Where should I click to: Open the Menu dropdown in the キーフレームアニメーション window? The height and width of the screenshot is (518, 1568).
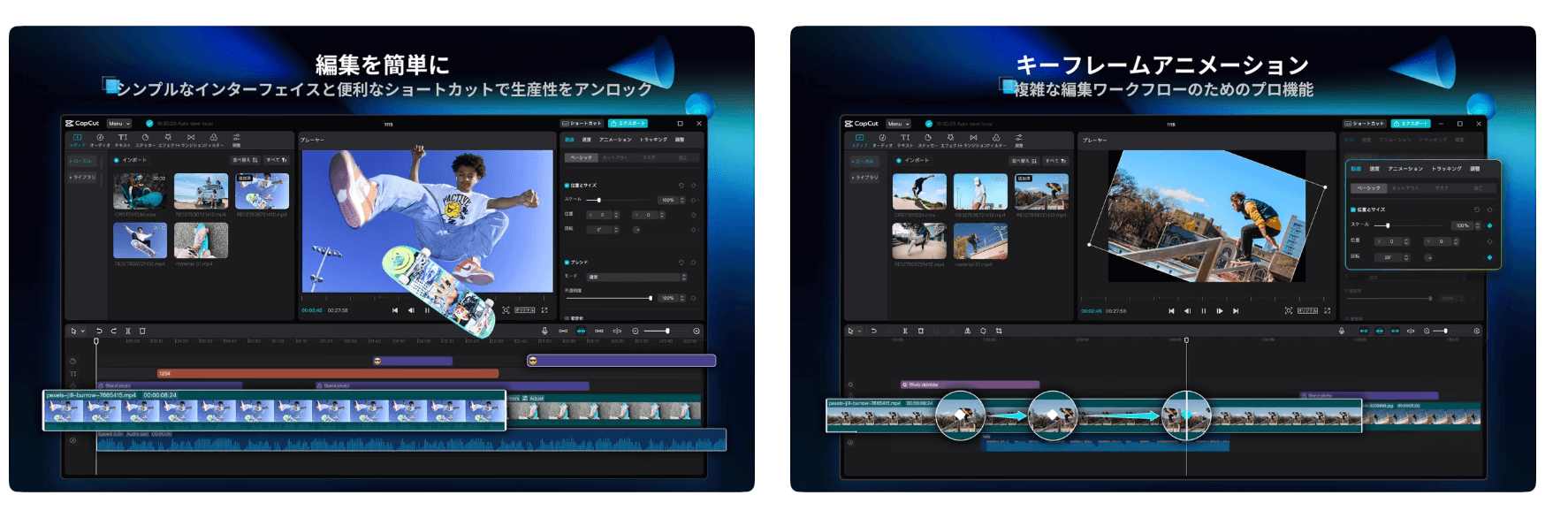click(898, 124)
